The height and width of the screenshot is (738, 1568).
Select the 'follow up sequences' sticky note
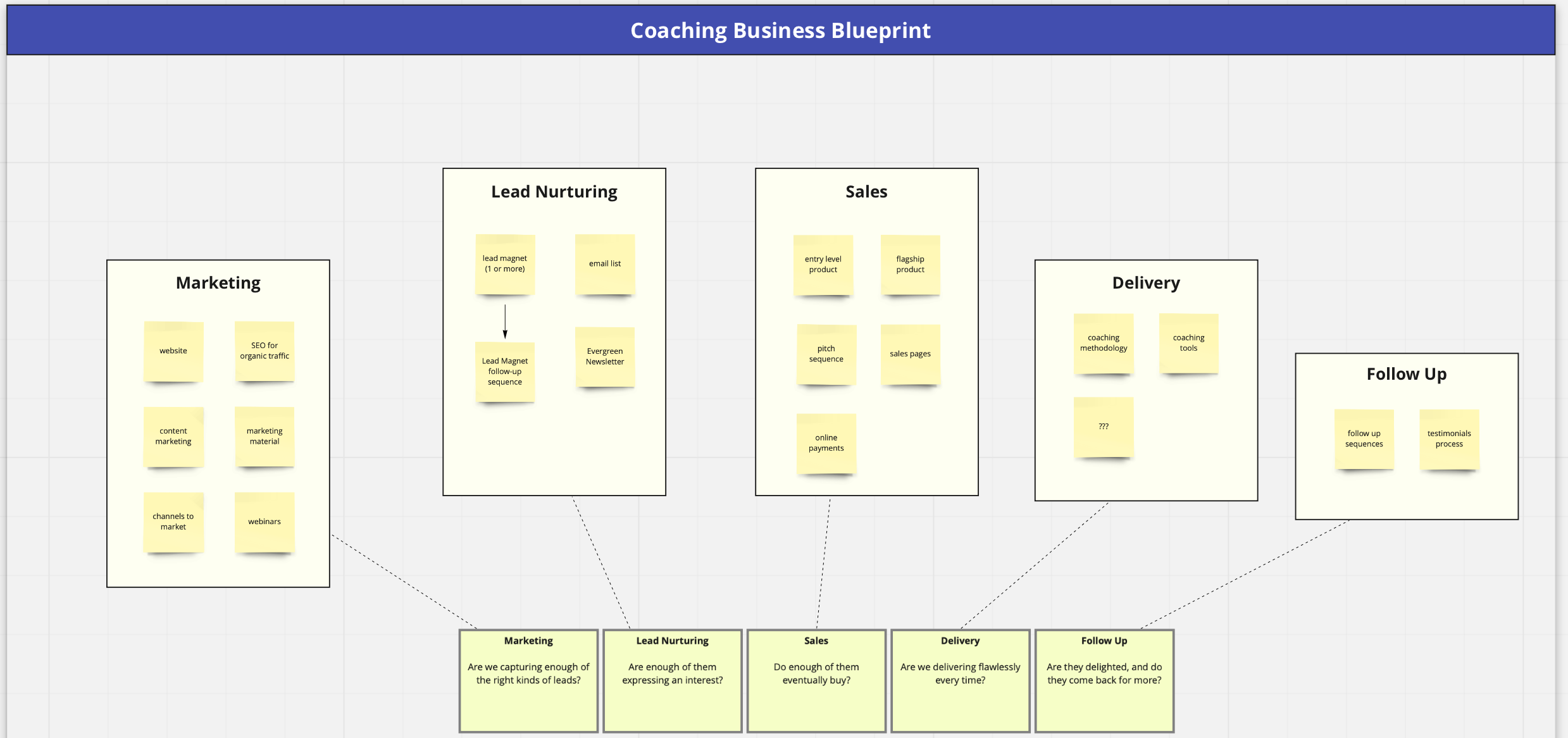click(x=1364, y=439)
